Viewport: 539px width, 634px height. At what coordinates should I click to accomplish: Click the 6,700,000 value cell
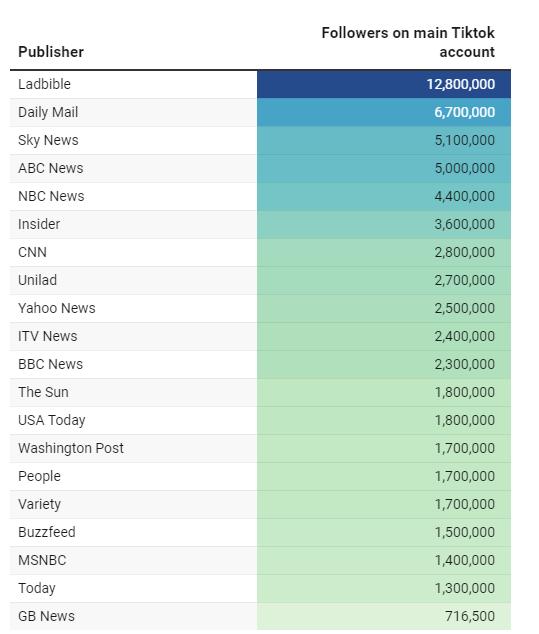[384, 112]
